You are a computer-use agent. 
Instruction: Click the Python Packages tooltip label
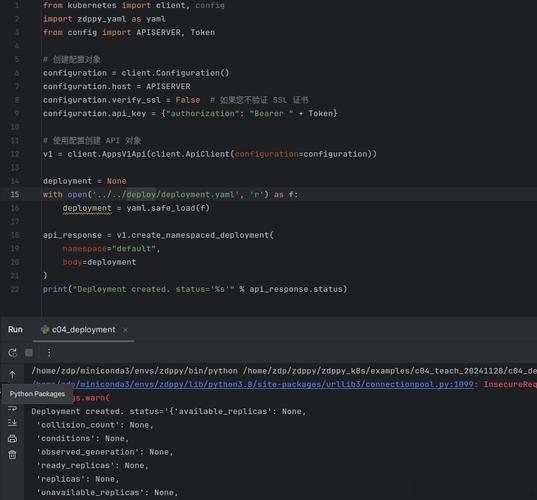click(x=37, y=394)
